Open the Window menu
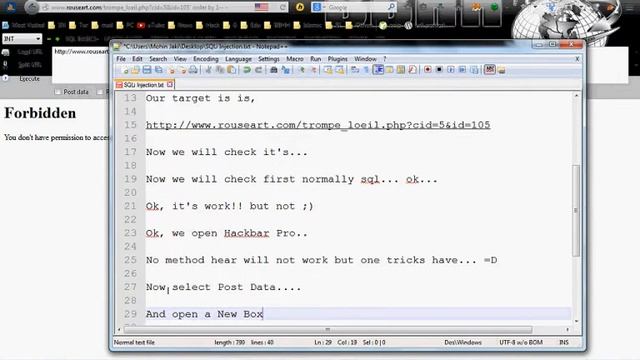Viewport: 640px width, 360px height. pos(365,59)
